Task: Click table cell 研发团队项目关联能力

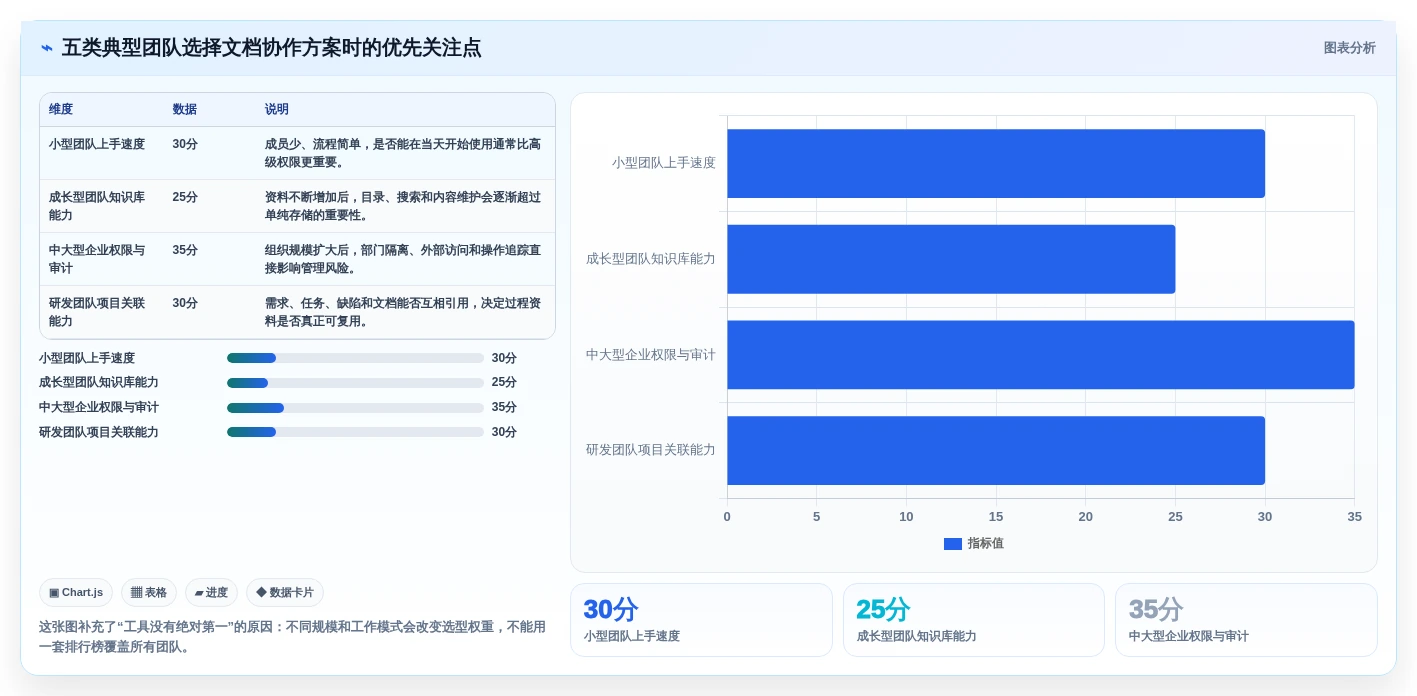Action: [x=97, y=312]
